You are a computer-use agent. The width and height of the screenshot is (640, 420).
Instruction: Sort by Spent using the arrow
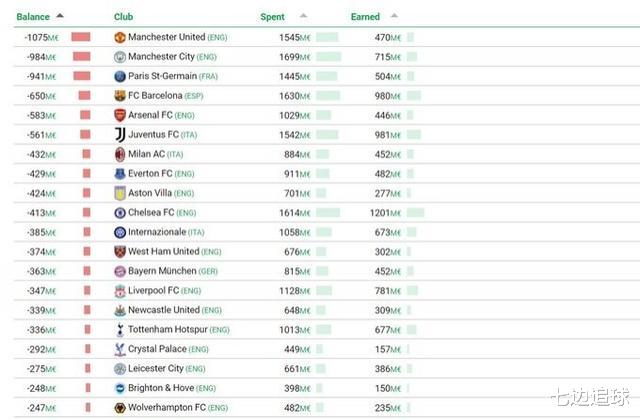coord(303,16)
